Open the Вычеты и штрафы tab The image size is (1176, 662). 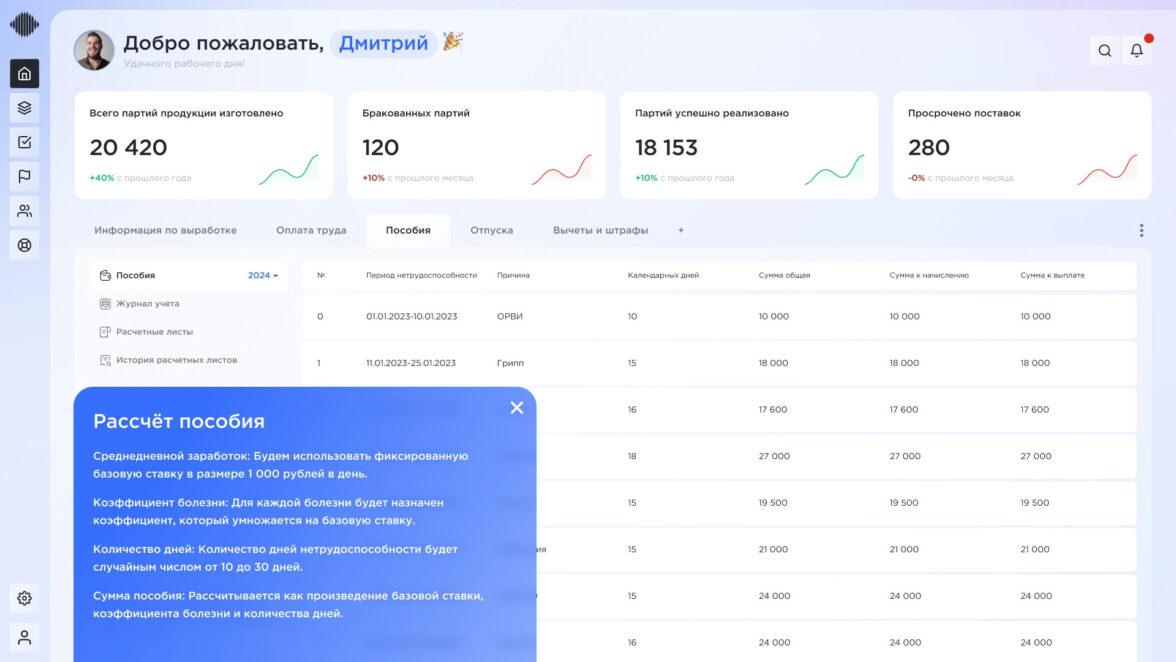coord(600,230)
